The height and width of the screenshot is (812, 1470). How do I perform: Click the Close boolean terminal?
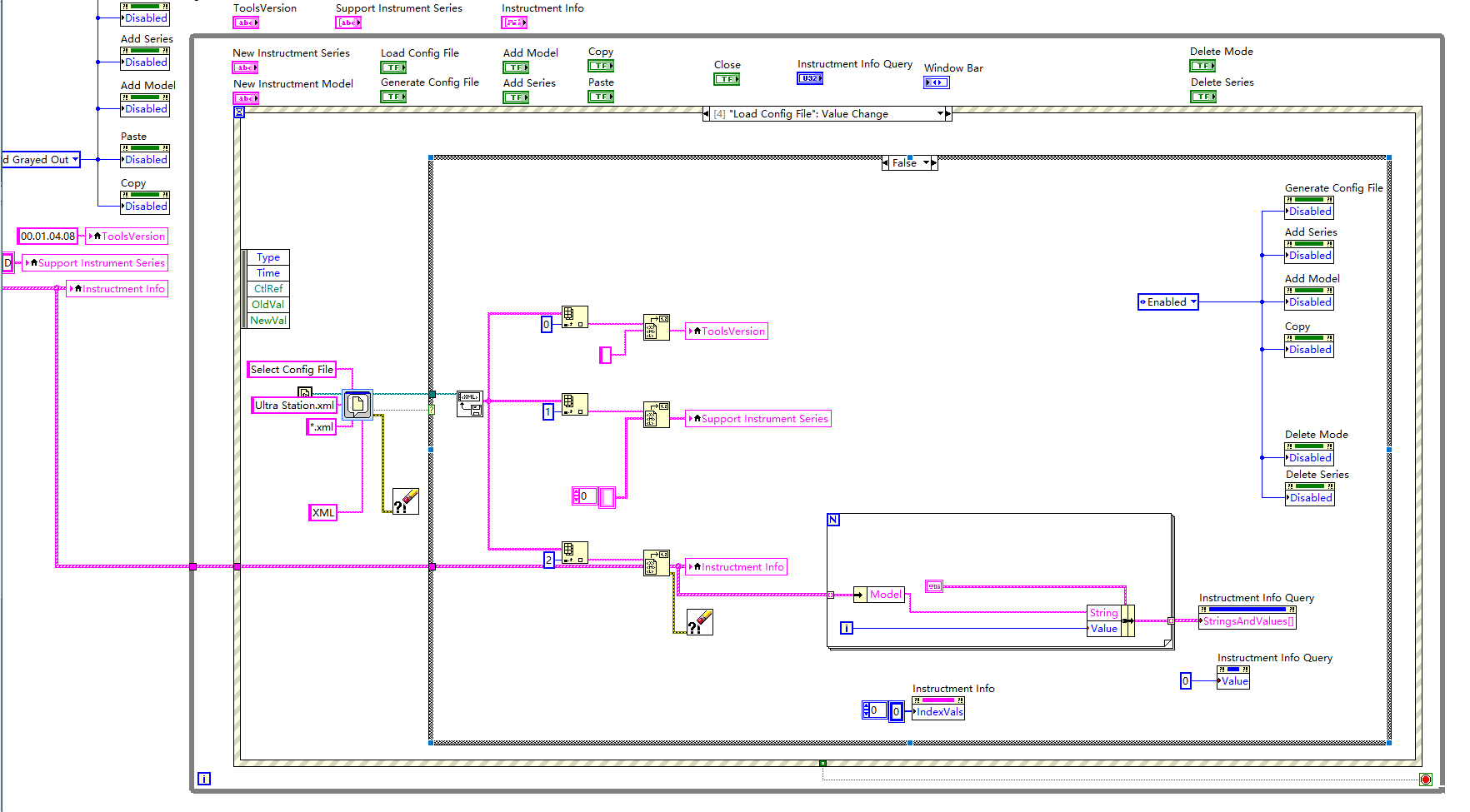727,79
